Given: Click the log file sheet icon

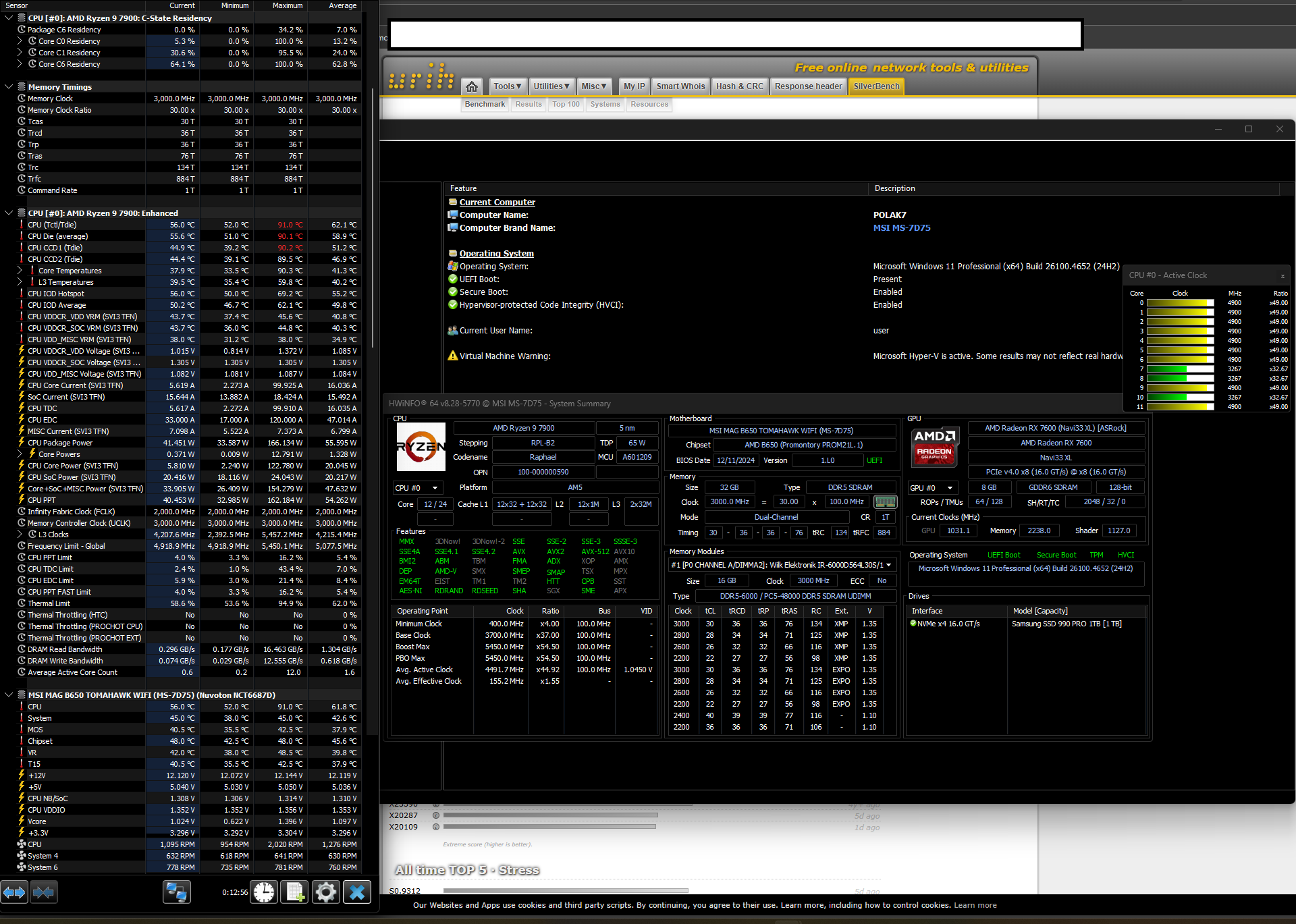Looking at the screenshot, I should [x=295, y=892].
